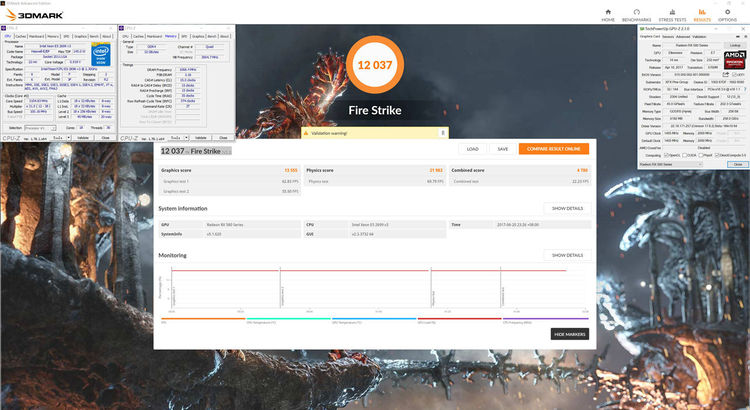Click the left CPU-Z window title icon

3,28
